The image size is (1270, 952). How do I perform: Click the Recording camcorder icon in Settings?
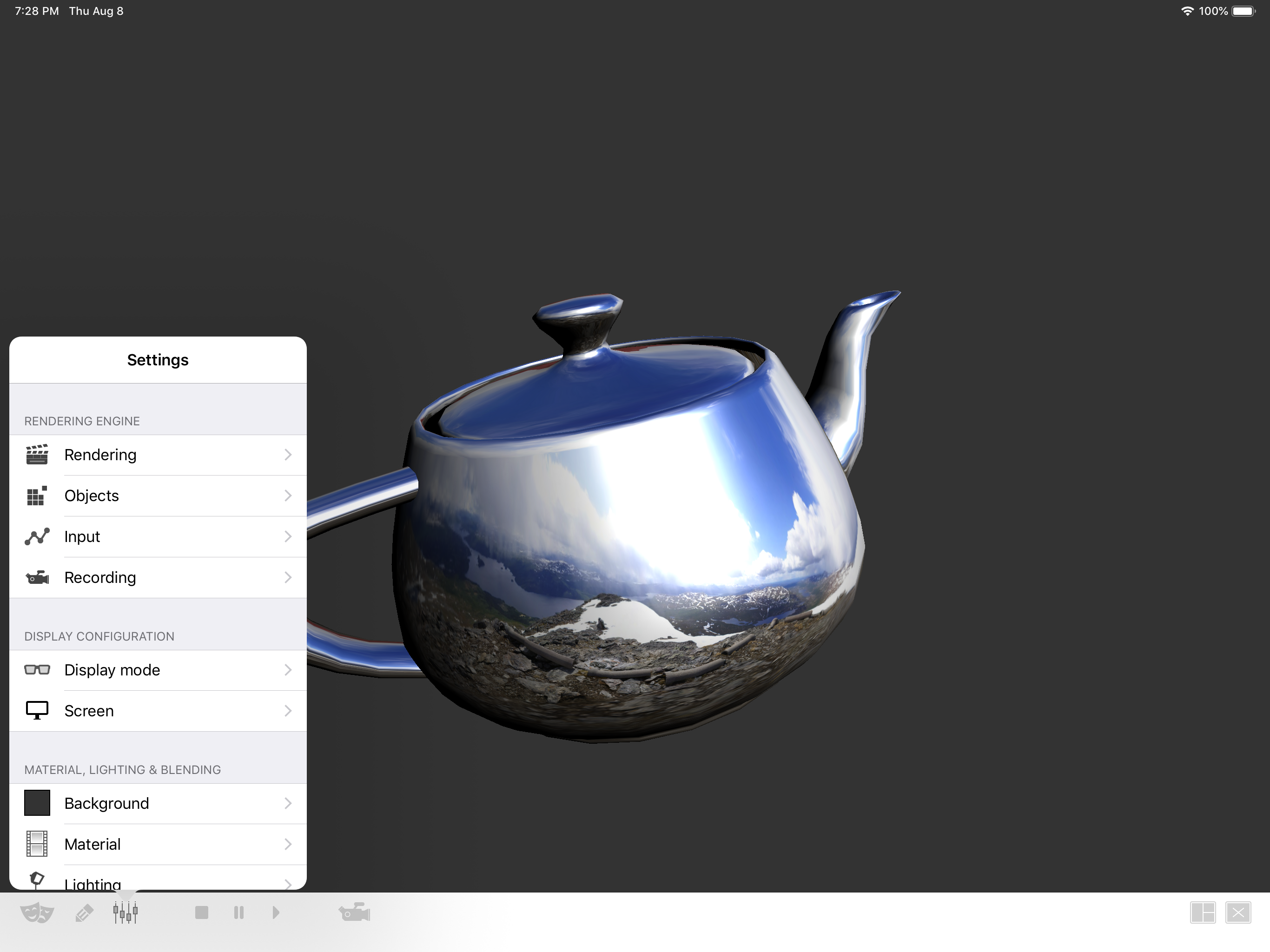coord(37,577)
